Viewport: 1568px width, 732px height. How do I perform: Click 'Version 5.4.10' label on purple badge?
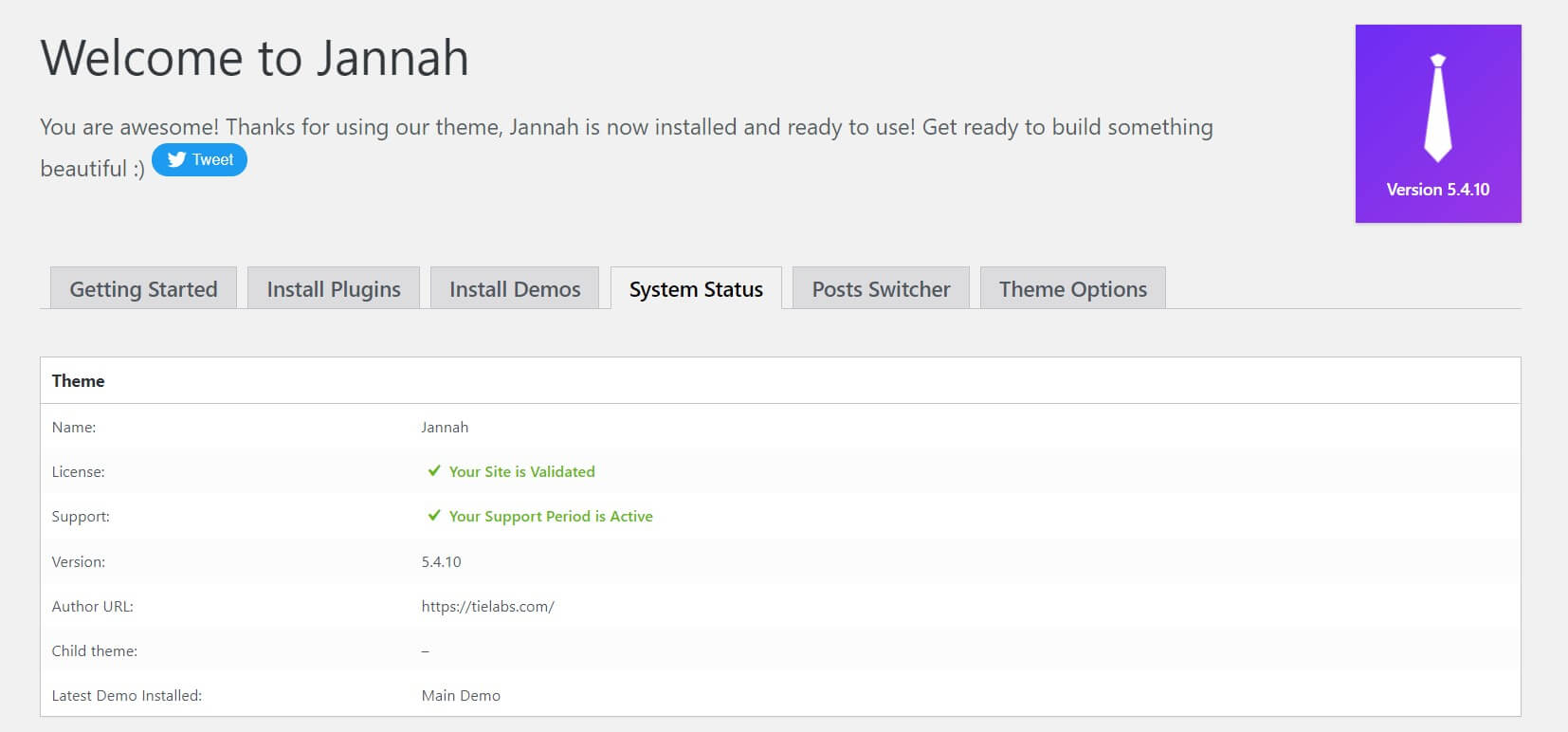coord(1438,190)
